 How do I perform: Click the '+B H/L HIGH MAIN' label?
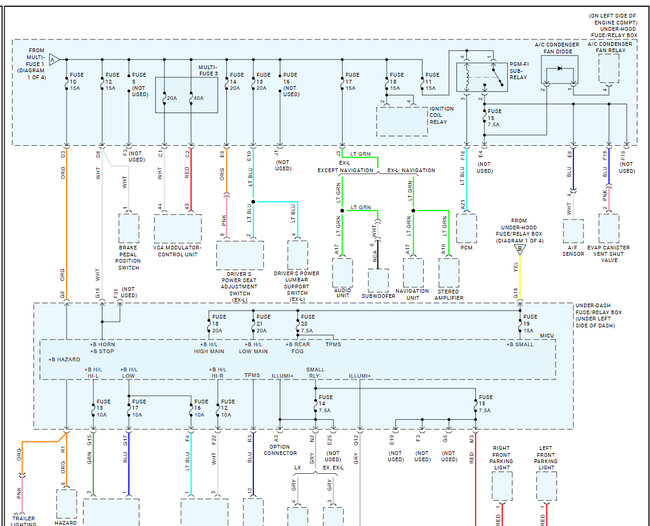209,348
